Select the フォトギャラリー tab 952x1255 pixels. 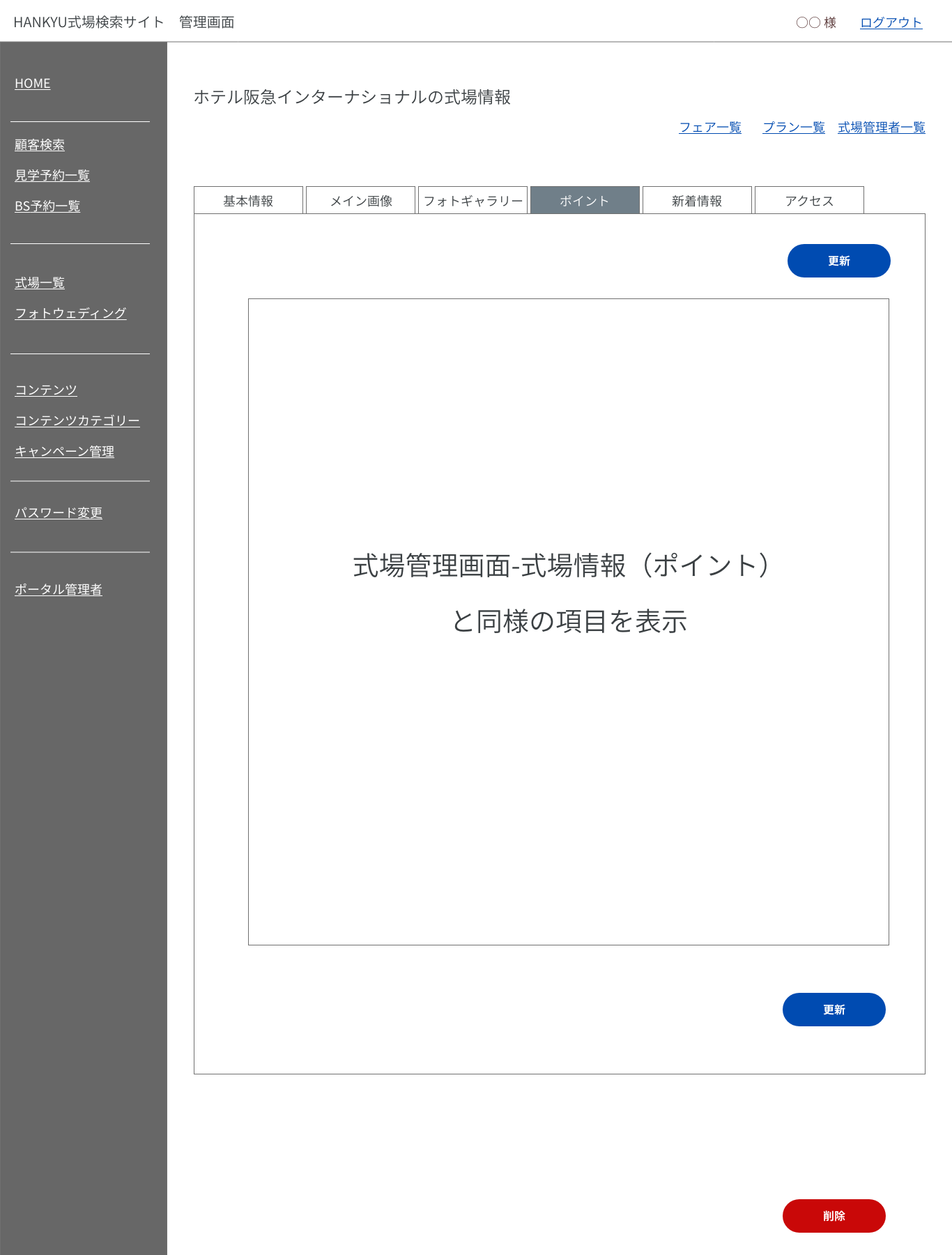click(x=473, y=201)
